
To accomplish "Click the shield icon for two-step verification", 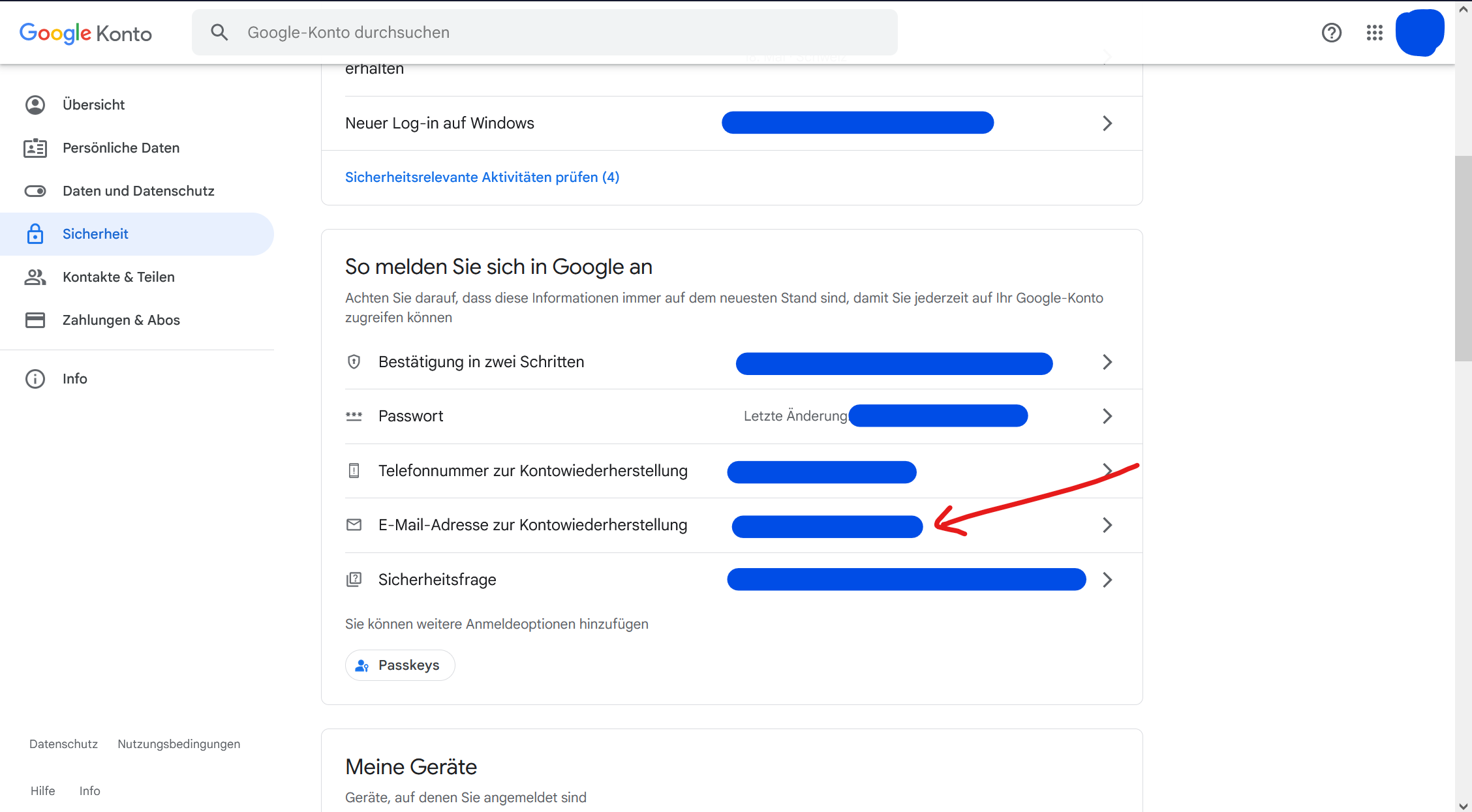I will pyautogui.click(x=354, y=362).
